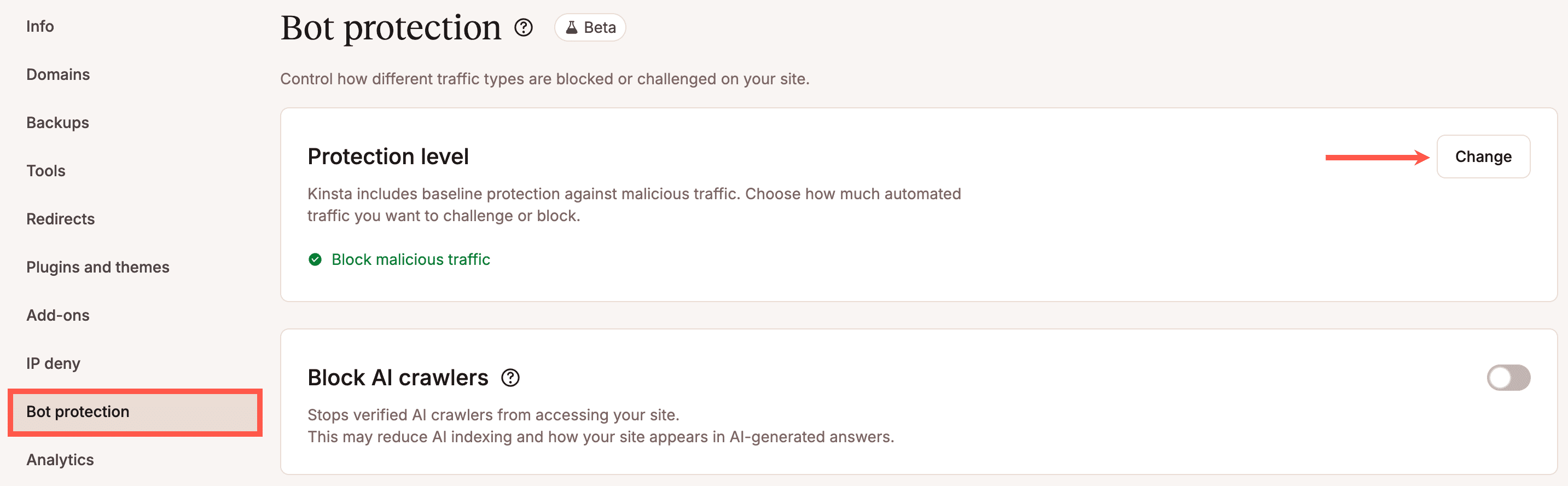Click the green checkmark next to Block malicious traffic
The width and height of the screenshot is (1568, 486).
pos(314,259)
